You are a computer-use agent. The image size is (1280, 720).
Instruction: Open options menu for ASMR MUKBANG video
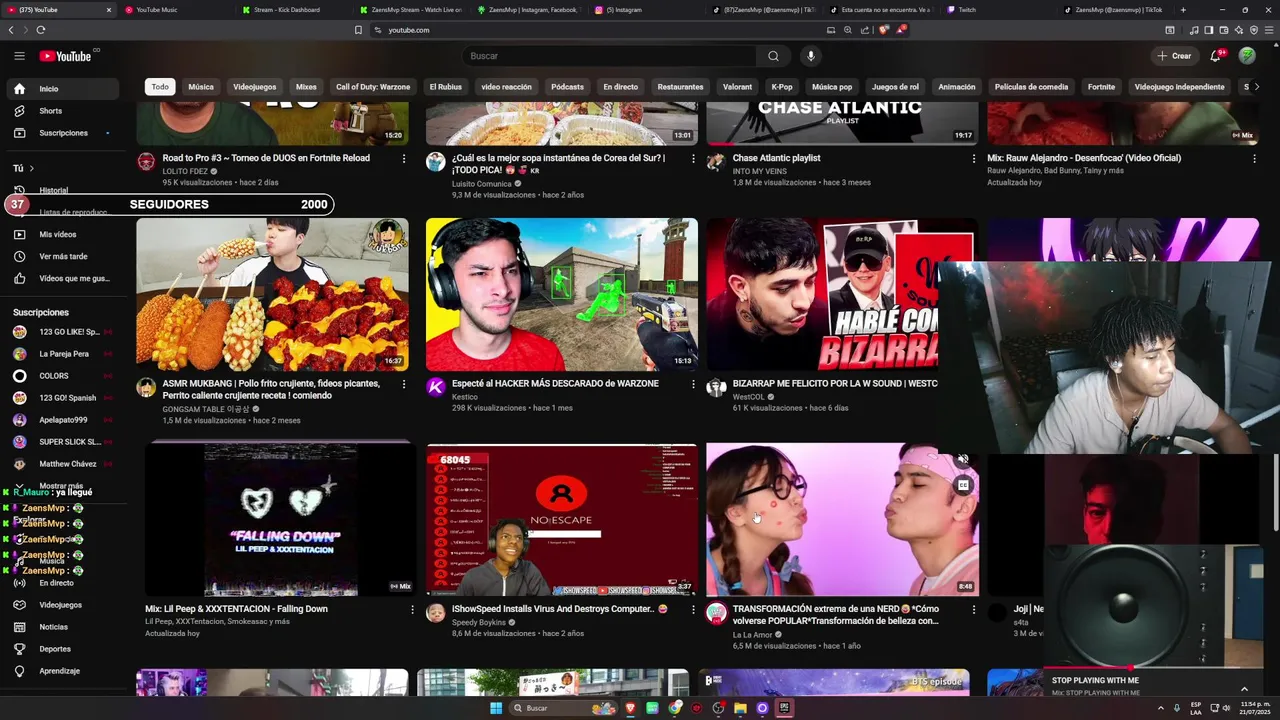(x=404, y=384)
